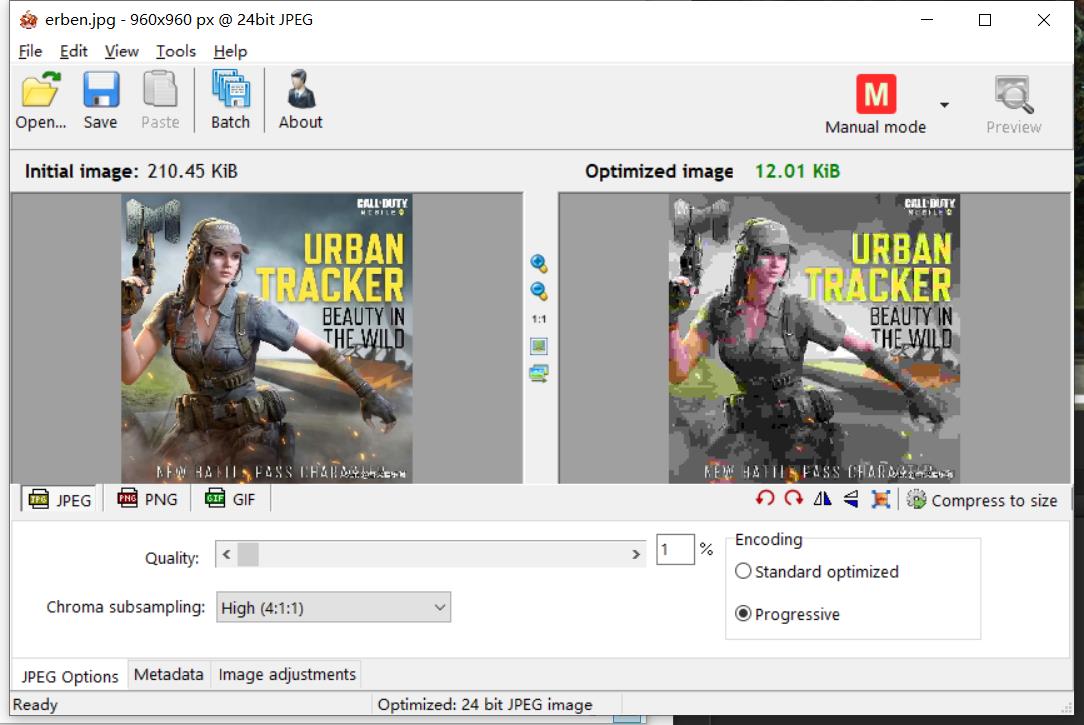Open the Edit menu
The width and height of the screenshot is (1084, 725).
coord(73,51)
